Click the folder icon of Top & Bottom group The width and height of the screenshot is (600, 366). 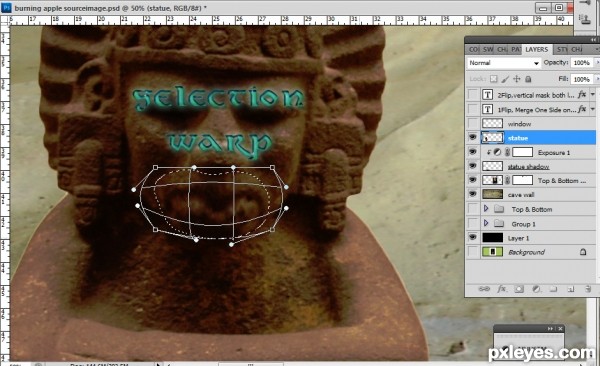tap(499, 209)
